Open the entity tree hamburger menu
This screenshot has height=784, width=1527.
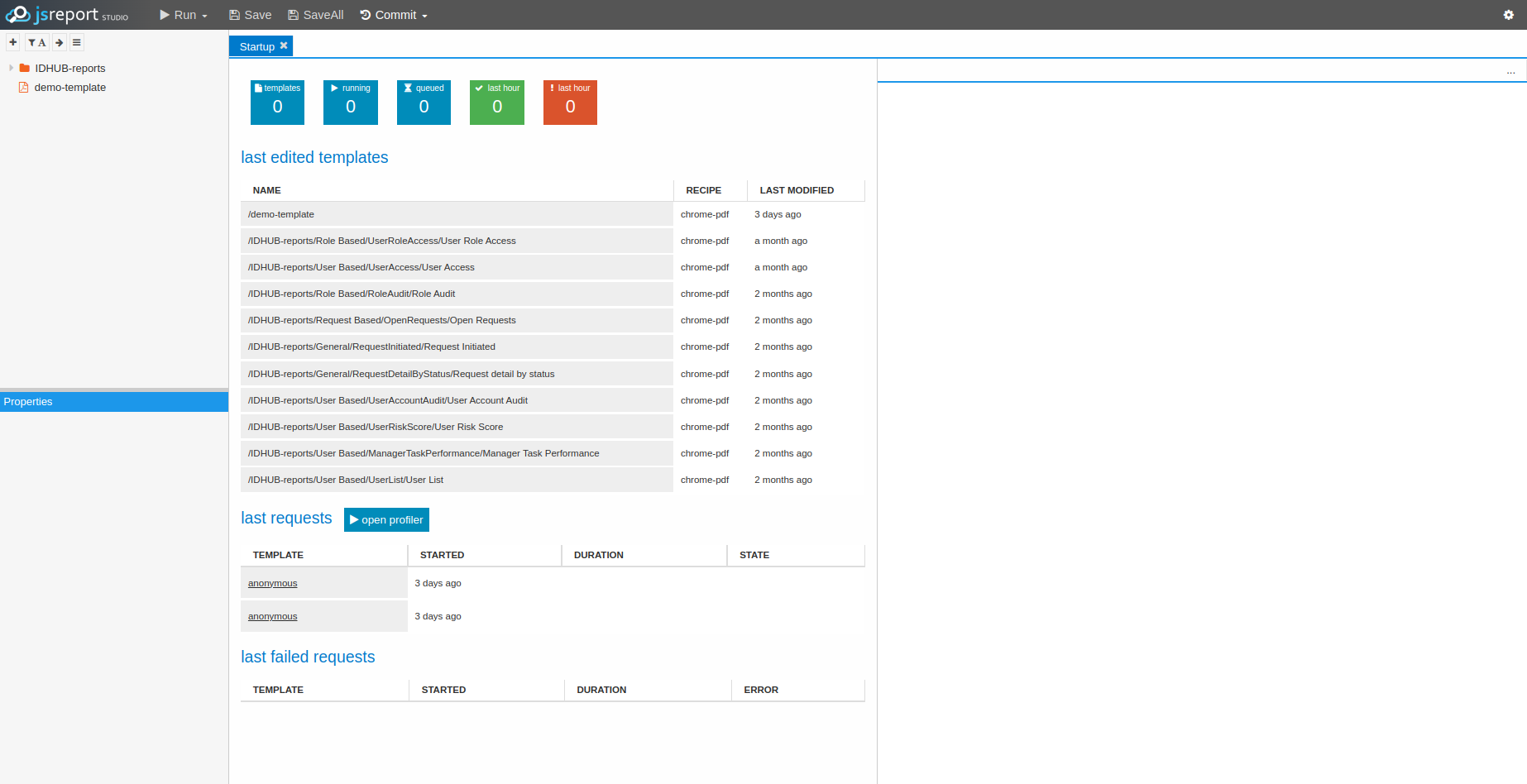(77, 42)
